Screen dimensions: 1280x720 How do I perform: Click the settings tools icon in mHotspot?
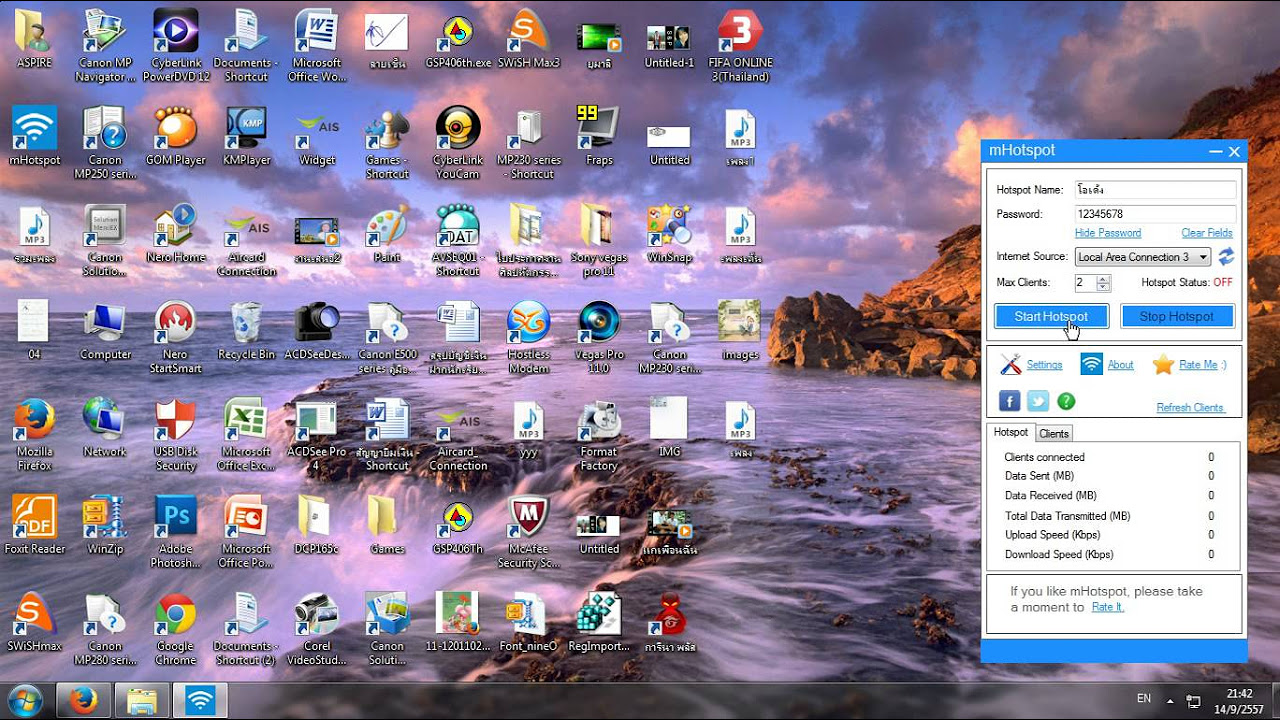(1011, 365)
